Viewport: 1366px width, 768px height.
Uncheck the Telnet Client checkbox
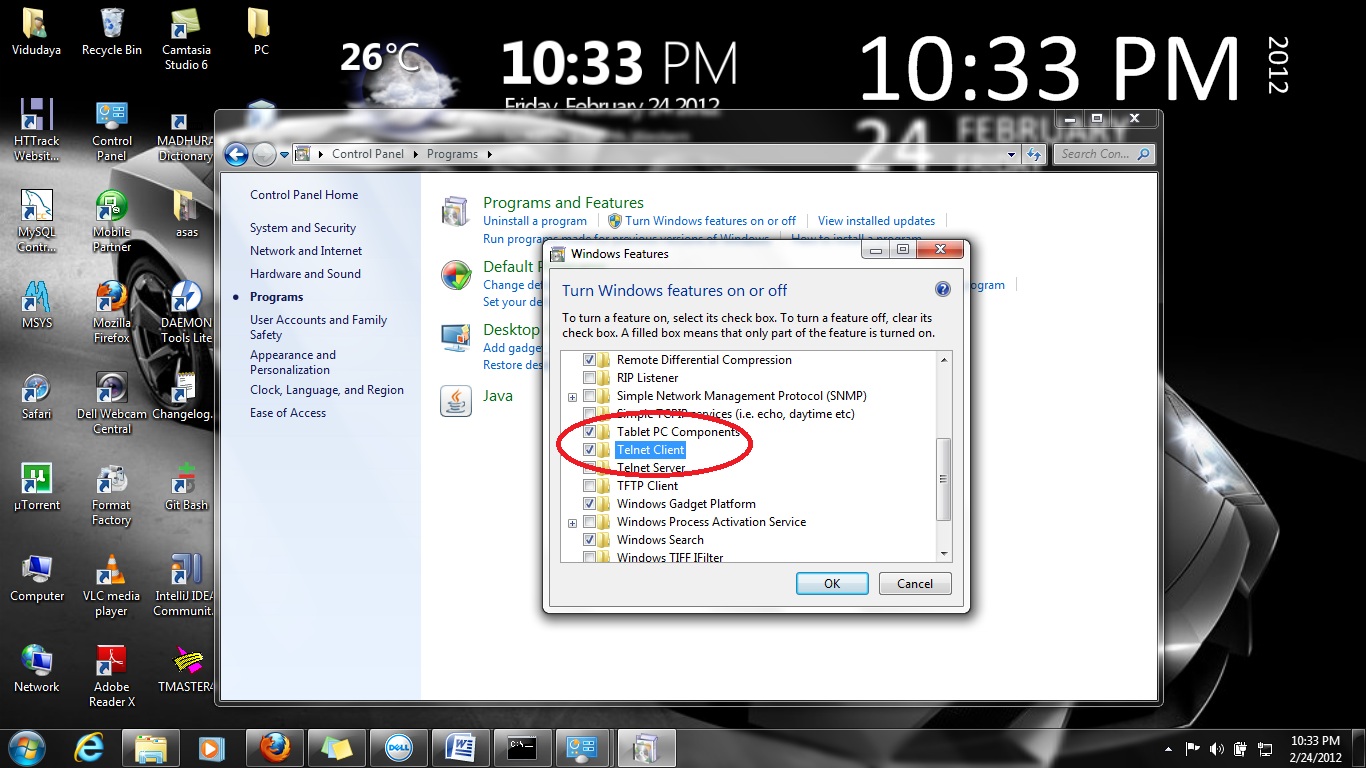pos(590,450)
